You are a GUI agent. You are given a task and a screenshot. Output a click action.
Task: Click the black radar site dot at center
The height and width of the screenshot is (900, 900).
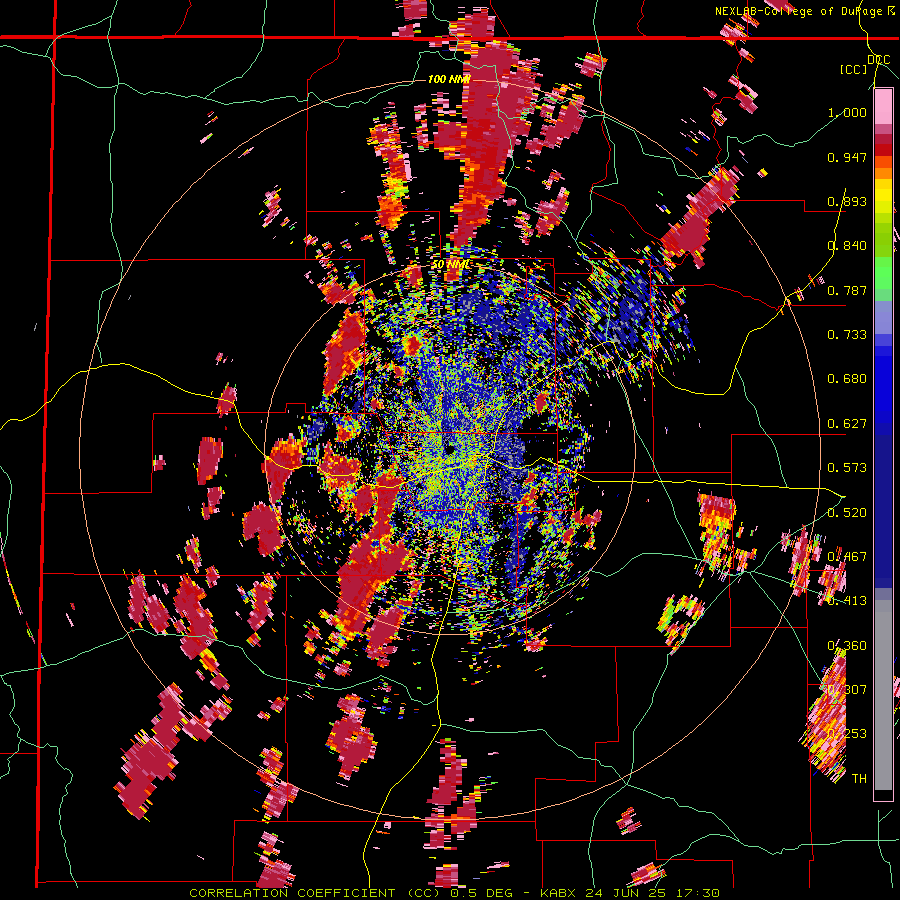coord(449,451)
